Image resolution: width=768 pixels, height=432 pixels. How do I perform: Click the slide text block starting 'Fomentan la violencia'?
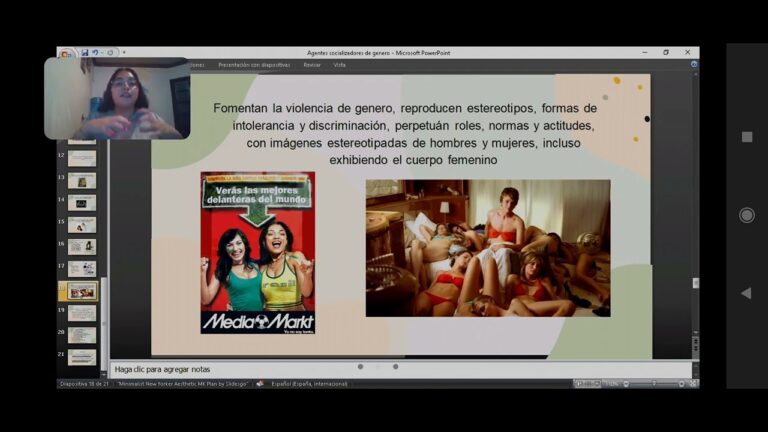click(405, 134)
